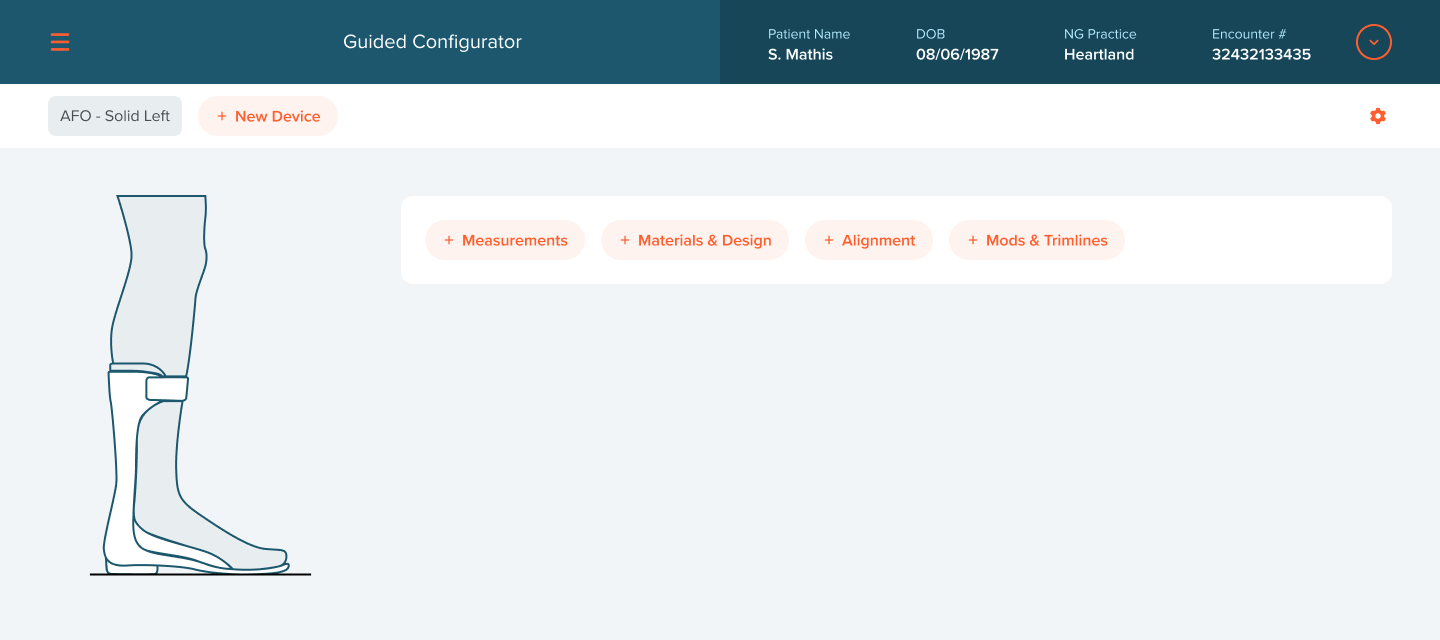Click the DOB value 08/06/1987
The image size is (1440, 640).
(957, 55)
